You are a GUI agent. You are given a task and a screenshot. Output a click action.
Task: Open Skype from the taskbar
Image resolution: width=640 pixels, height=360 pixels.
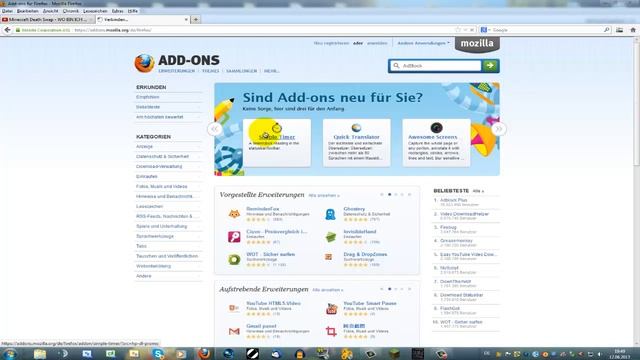(x=158, y=354)
